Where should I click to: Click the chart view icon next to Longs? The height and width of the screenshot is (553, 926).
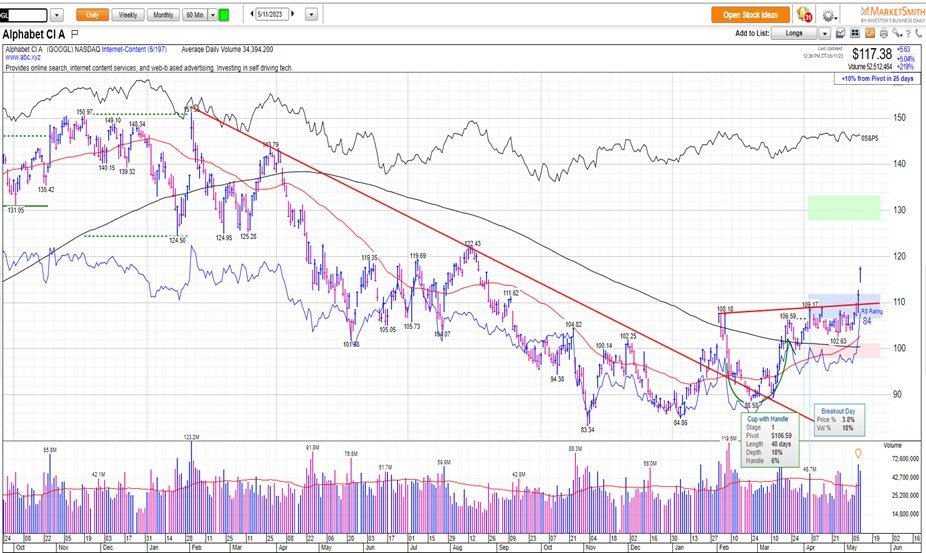pos(840,34)
